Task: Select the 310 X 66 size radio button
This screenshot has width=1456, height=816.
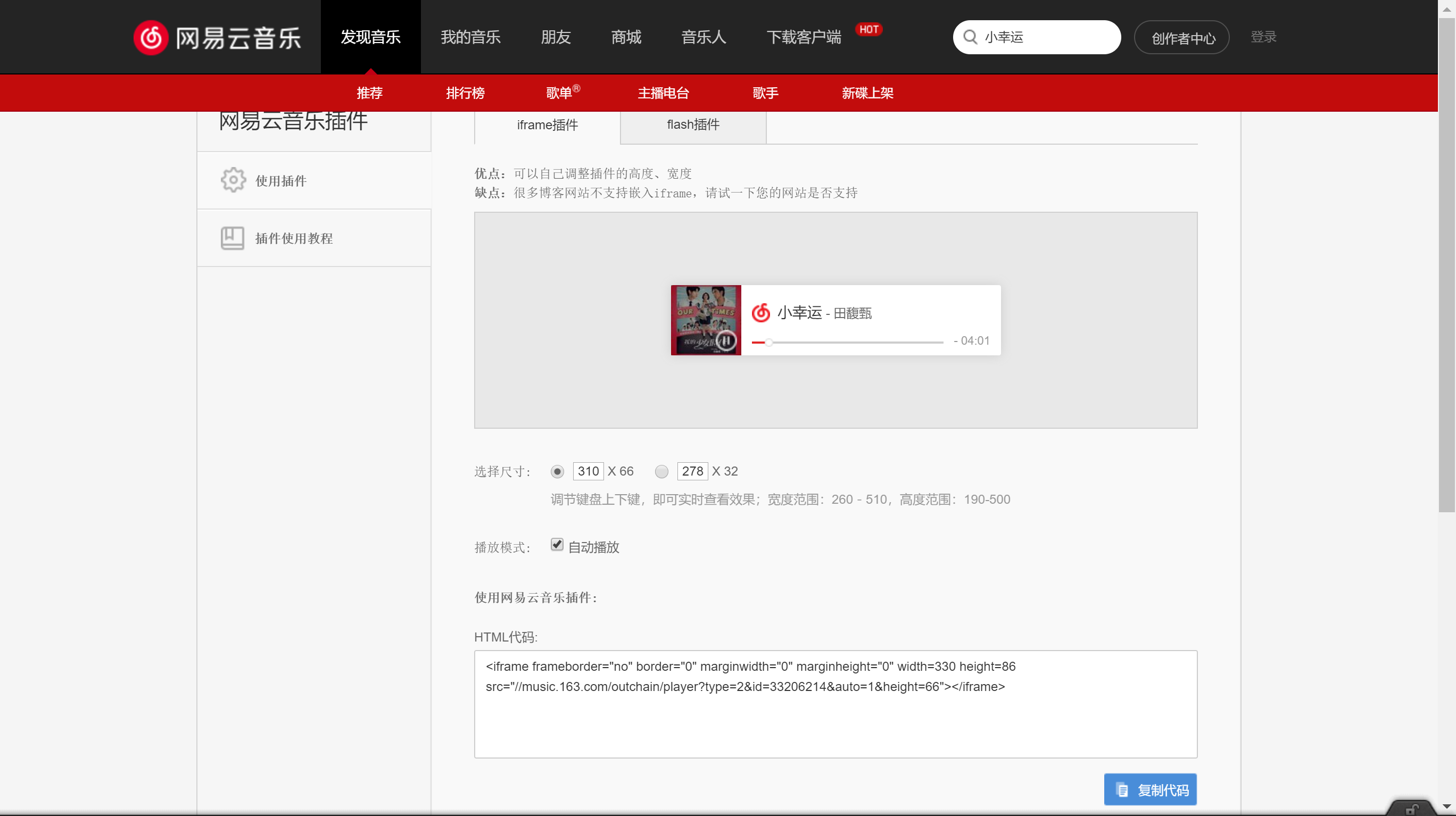Action: point(557,471)
